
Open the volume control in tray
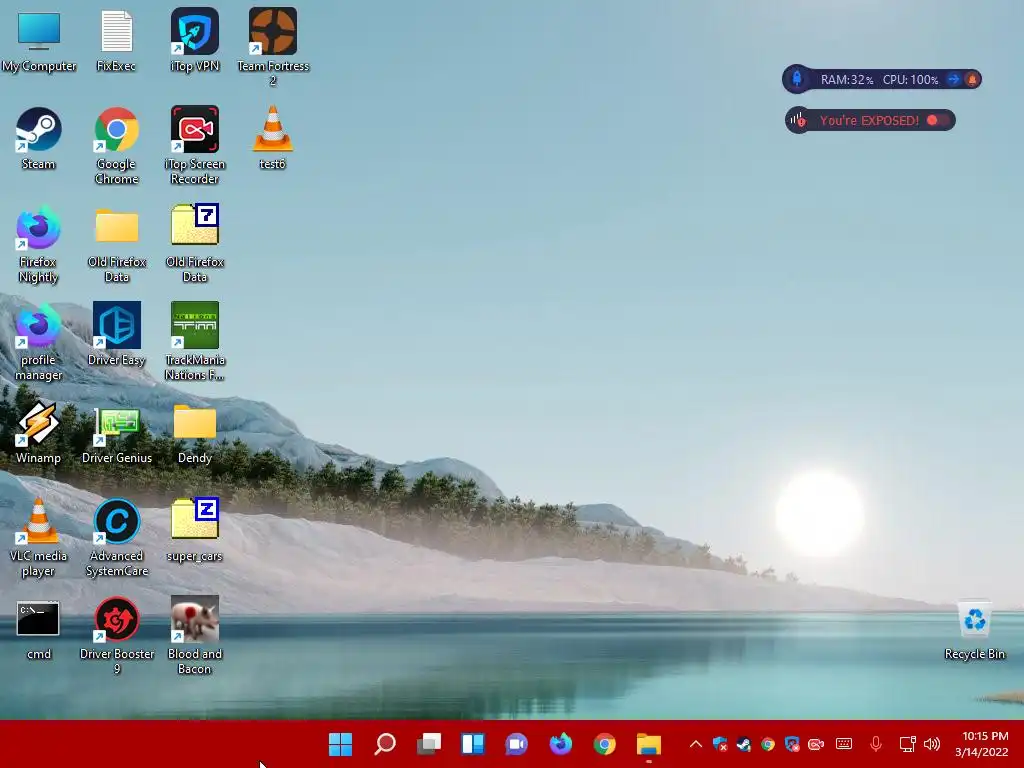click(x=932, y=744)
